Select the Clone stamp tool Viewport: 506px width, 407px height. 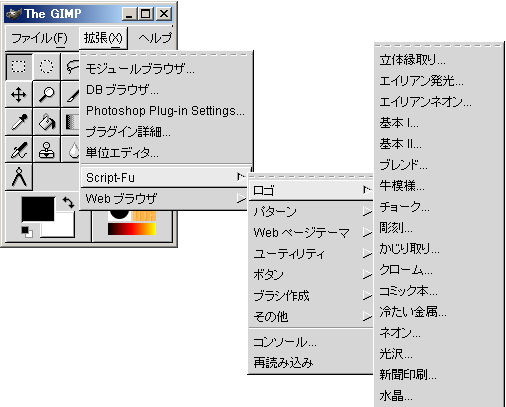(x=47, y=150)
